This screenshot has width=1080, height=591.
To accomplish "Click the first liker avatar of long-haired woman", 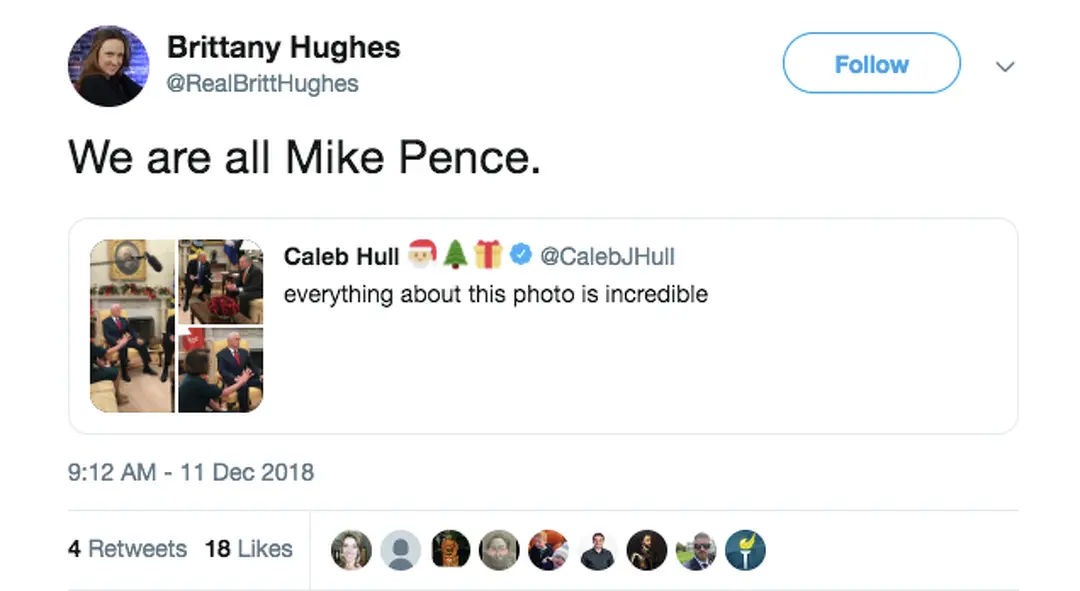I will point(352,550).
